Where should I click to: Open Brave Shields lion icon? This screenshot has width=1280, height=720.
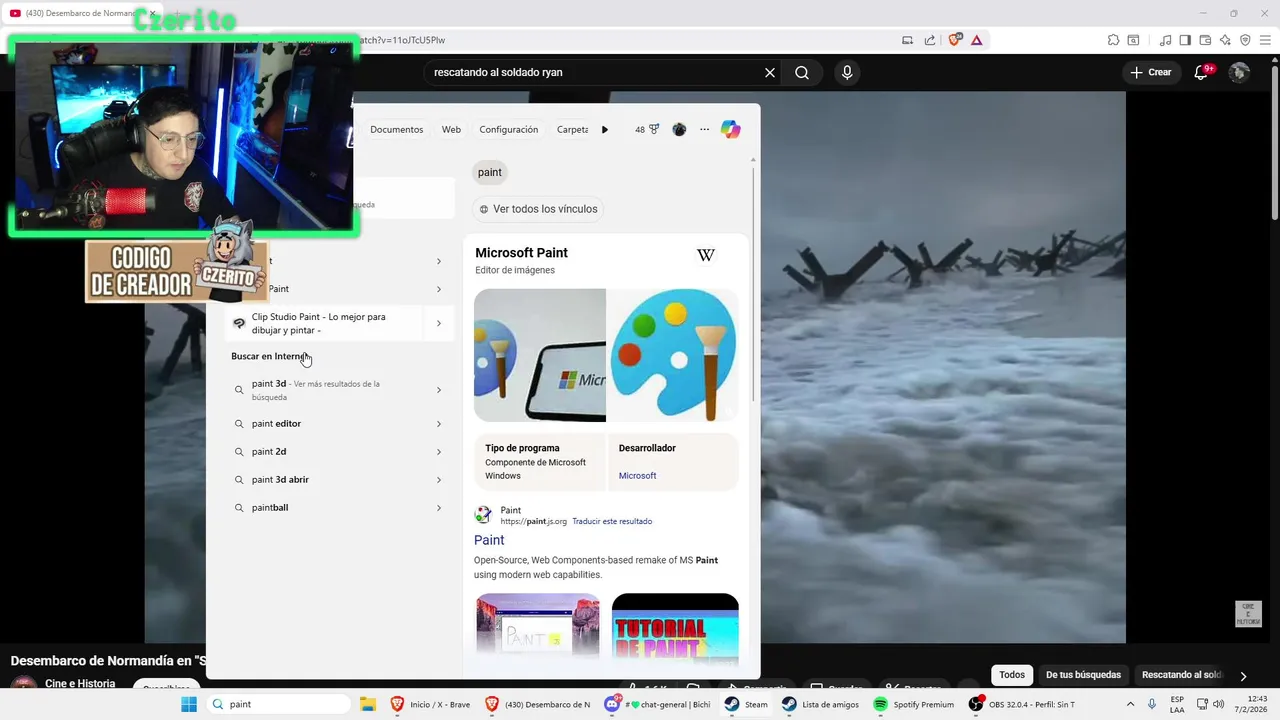point(954,40)
